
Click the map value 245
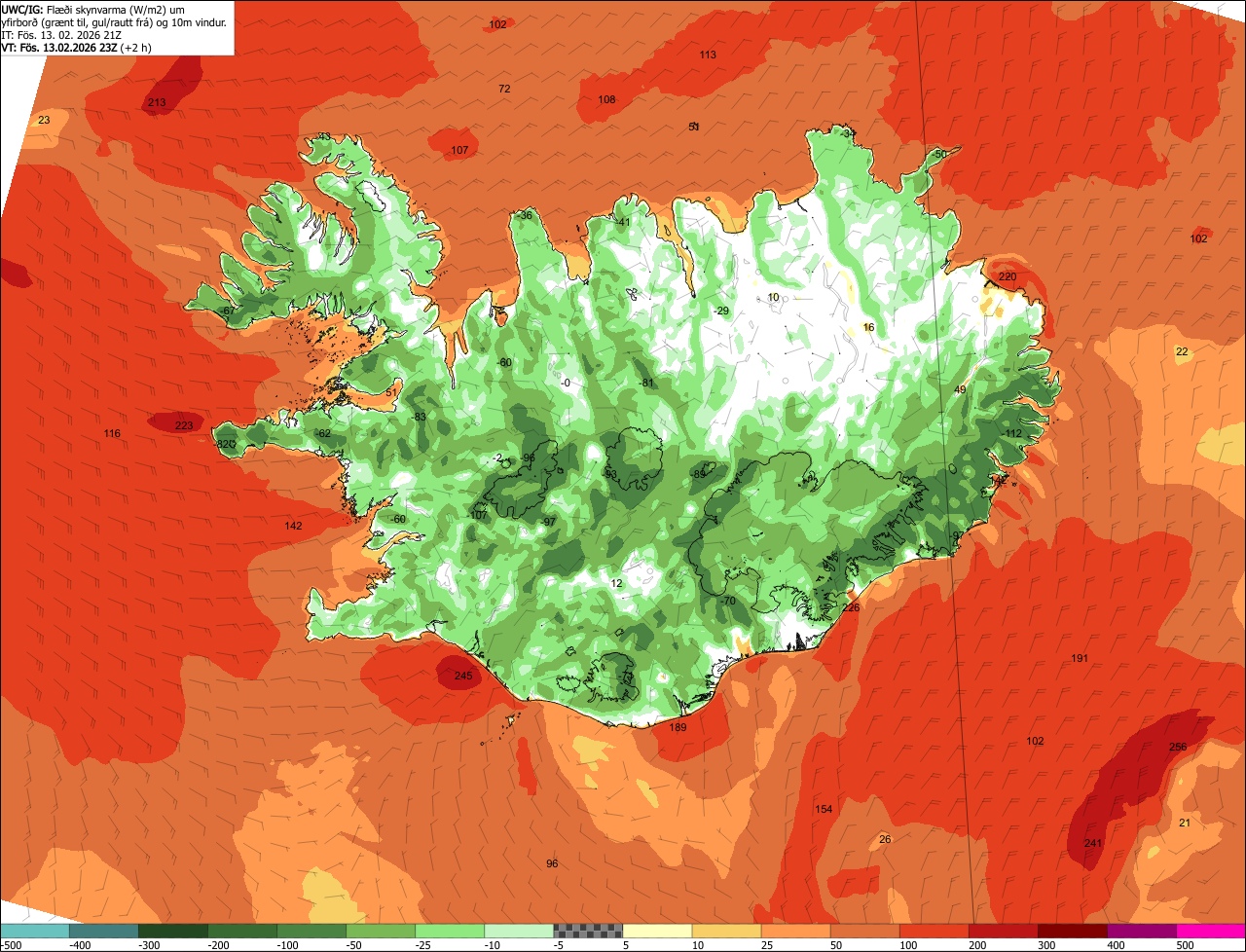(x=463, y=676)
